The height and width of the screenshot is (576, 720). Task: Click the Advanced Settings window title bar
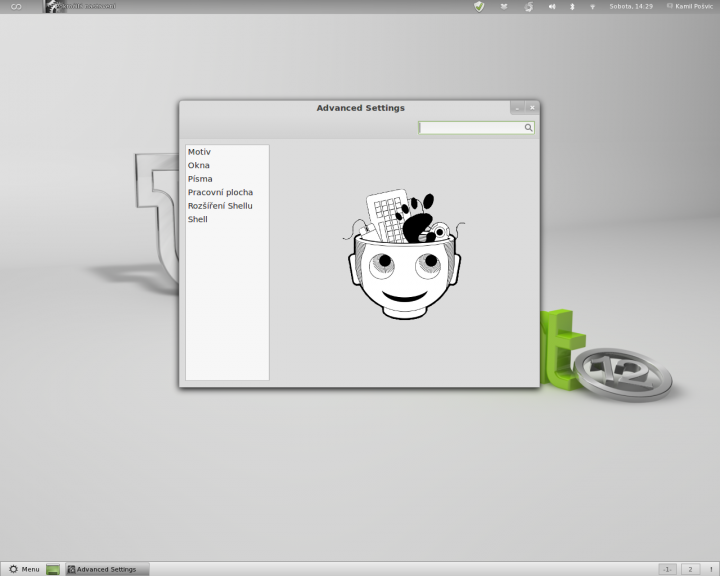click(x=360, y=108)
